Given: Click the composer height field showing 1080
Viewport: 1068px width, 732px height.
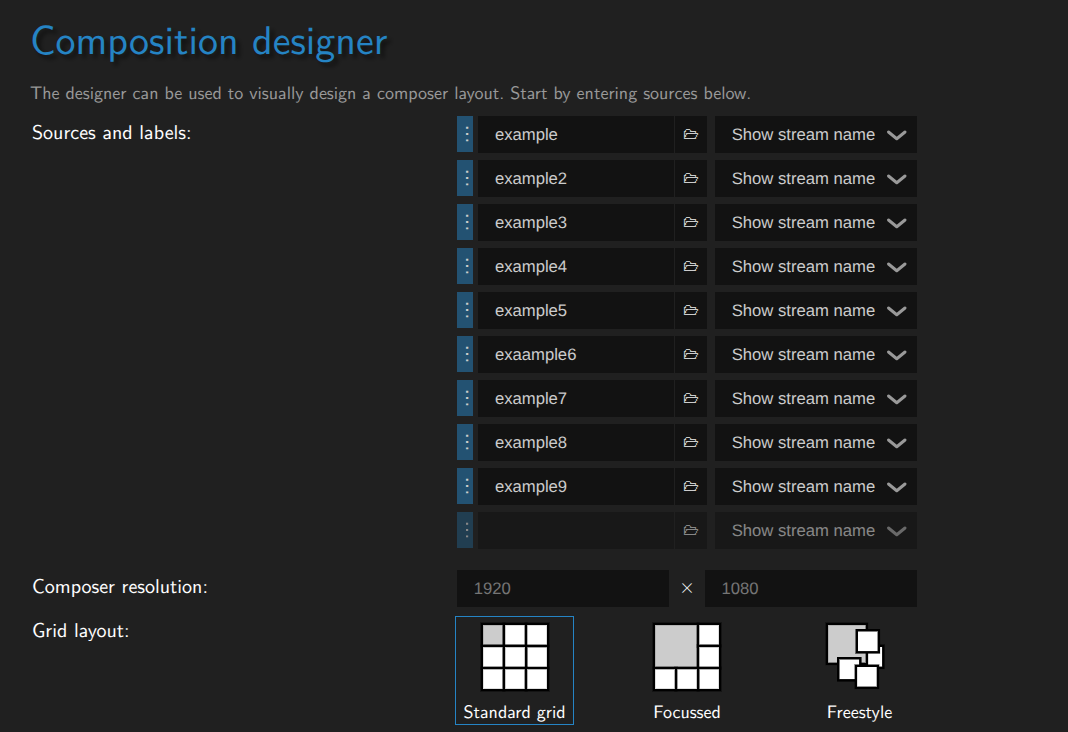Looking at the screenshot, I should point(810,588).
